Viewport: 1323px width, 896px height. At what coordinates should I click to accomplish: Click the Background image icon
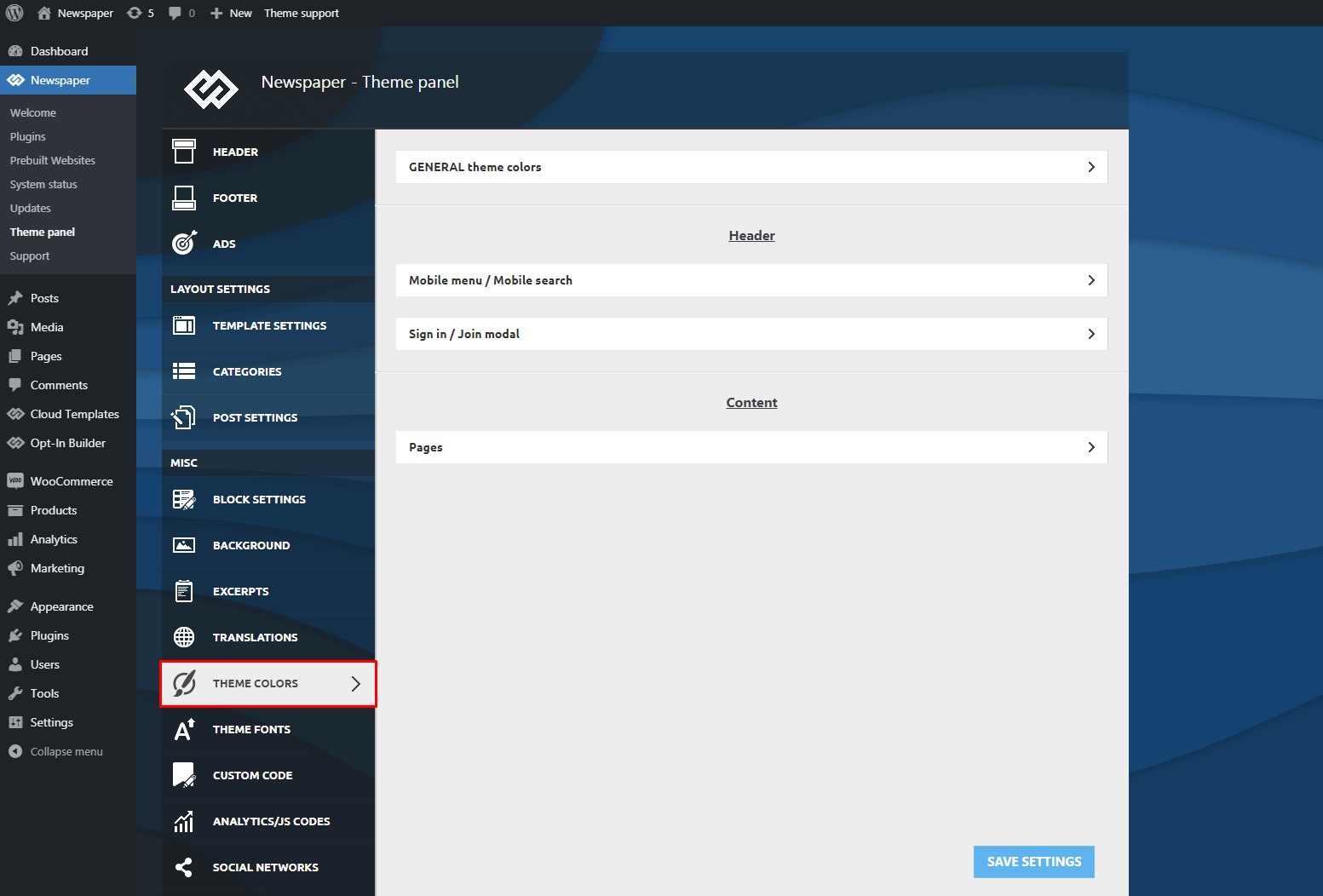coord(184,545)
